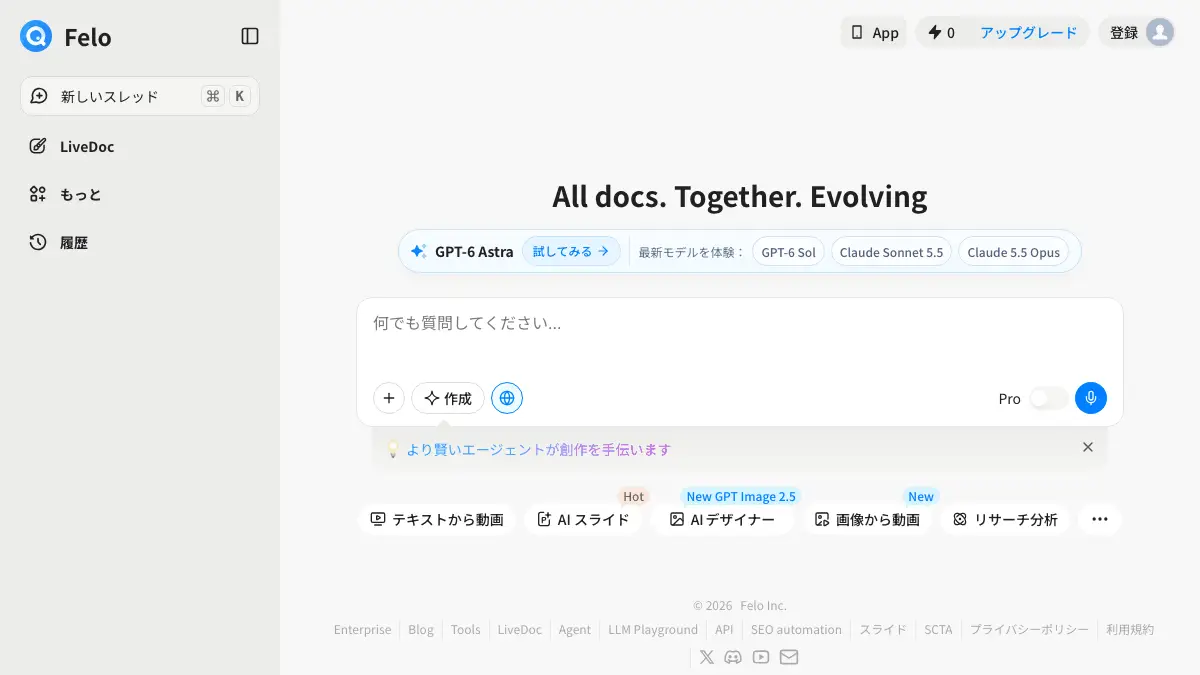Viewport: 1200px width, 675px height.
Task: Click the 登録 sign-up button
Action: point(1124,32)
